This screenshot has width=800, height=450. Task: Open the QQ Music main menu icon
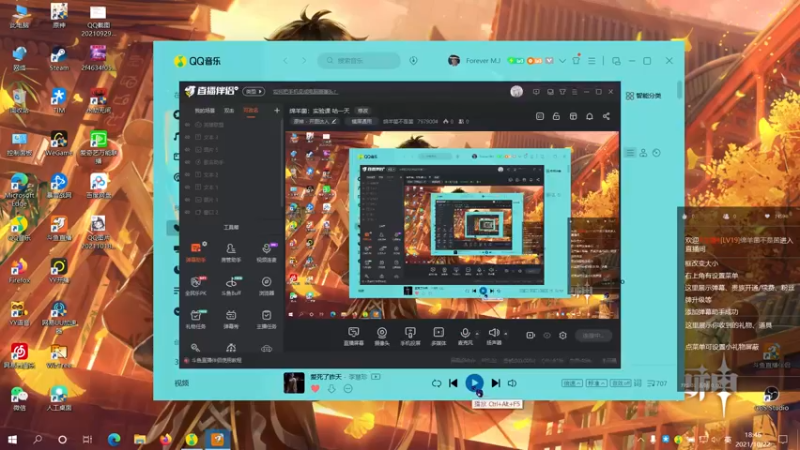point(592,61)
